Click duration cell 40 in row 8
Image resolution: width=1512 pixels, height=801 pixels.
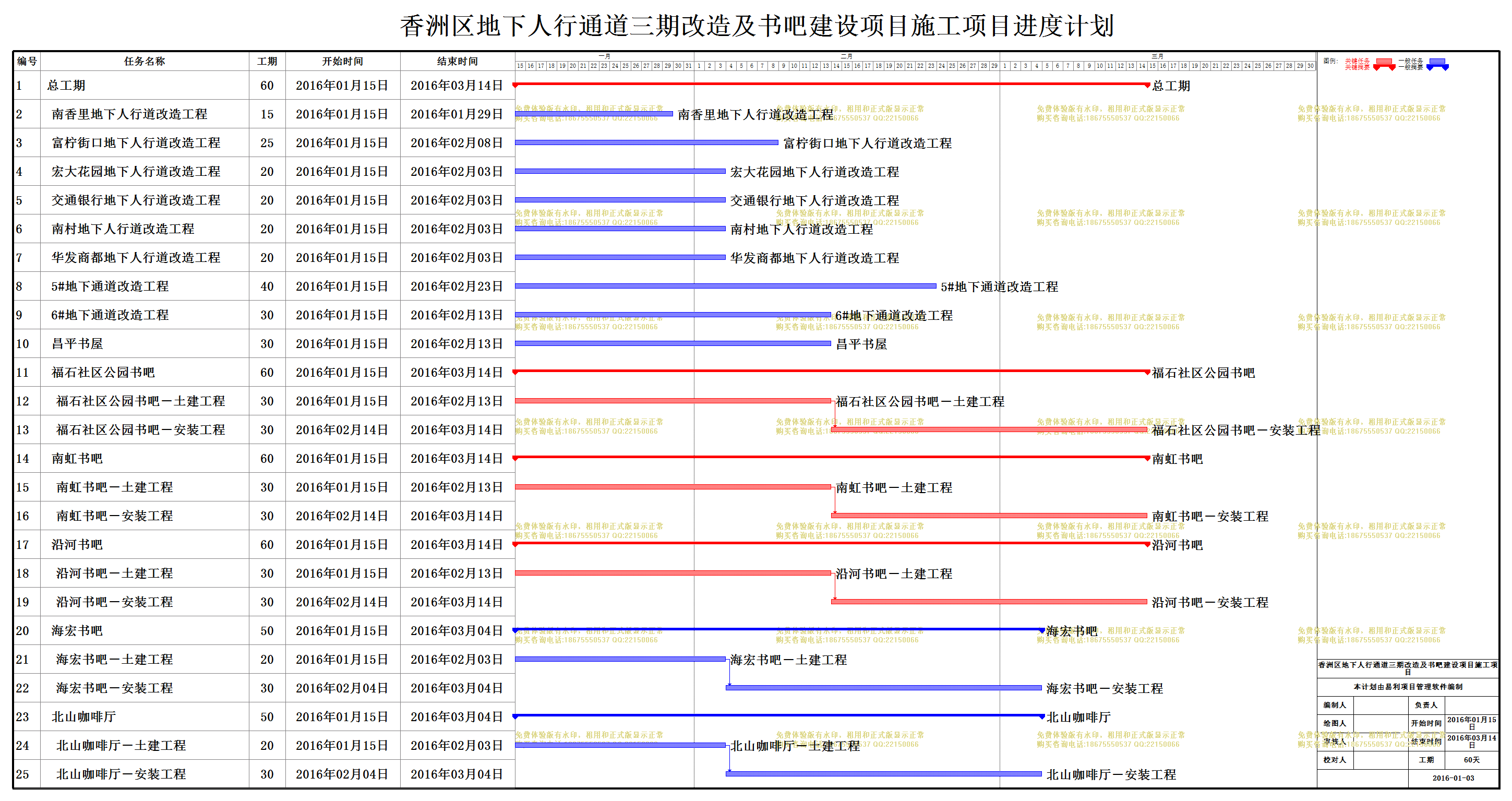tap(267, 286)
